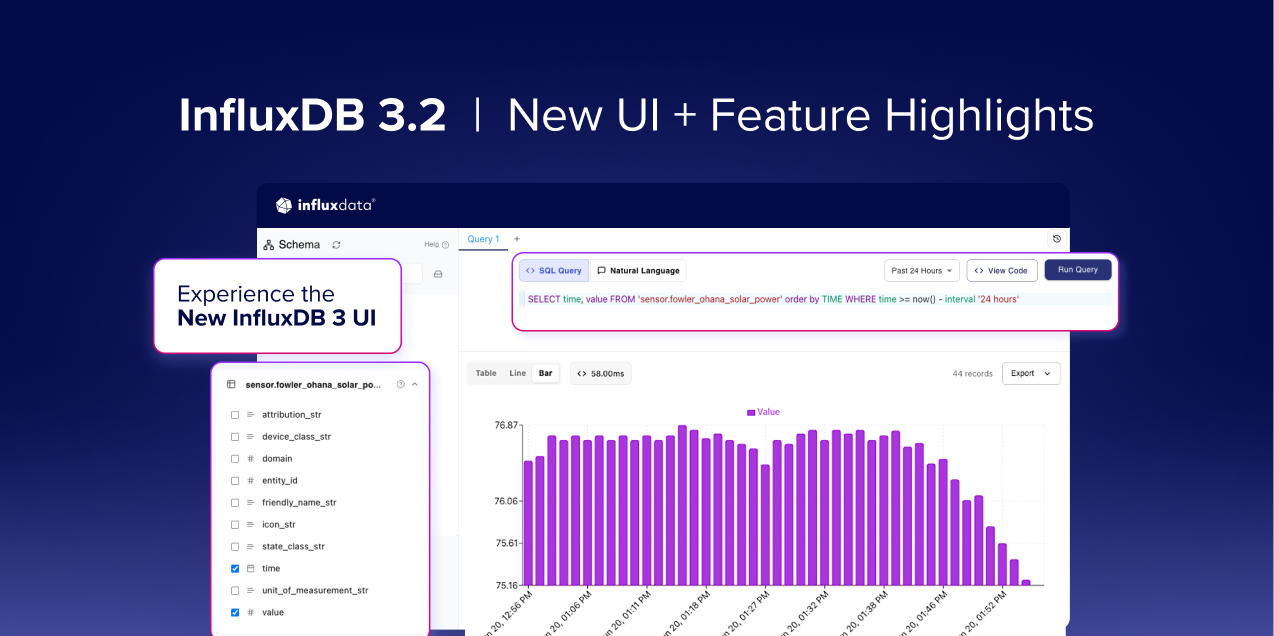Switch results to Line view

(517, 373)
